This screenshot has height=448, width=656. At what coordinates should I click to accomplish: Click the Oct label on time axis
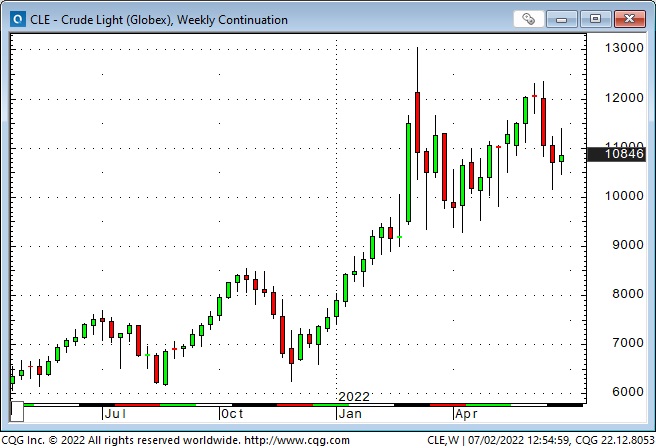232,414
